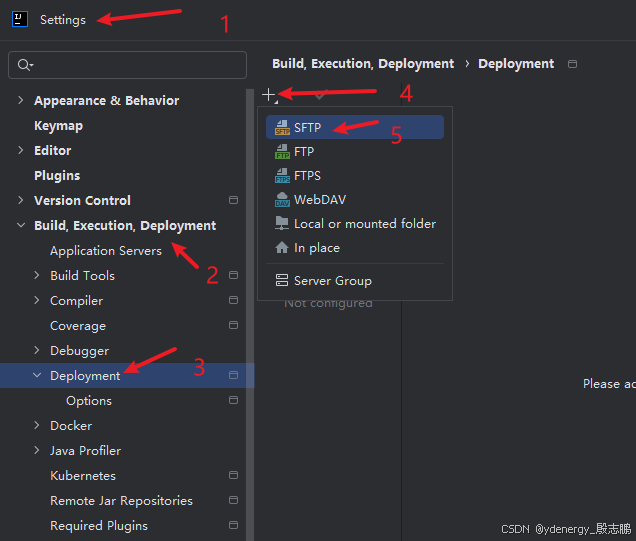Click the FTP server type icon
This screenshot has width=636, height=541.
coord(281,152)
